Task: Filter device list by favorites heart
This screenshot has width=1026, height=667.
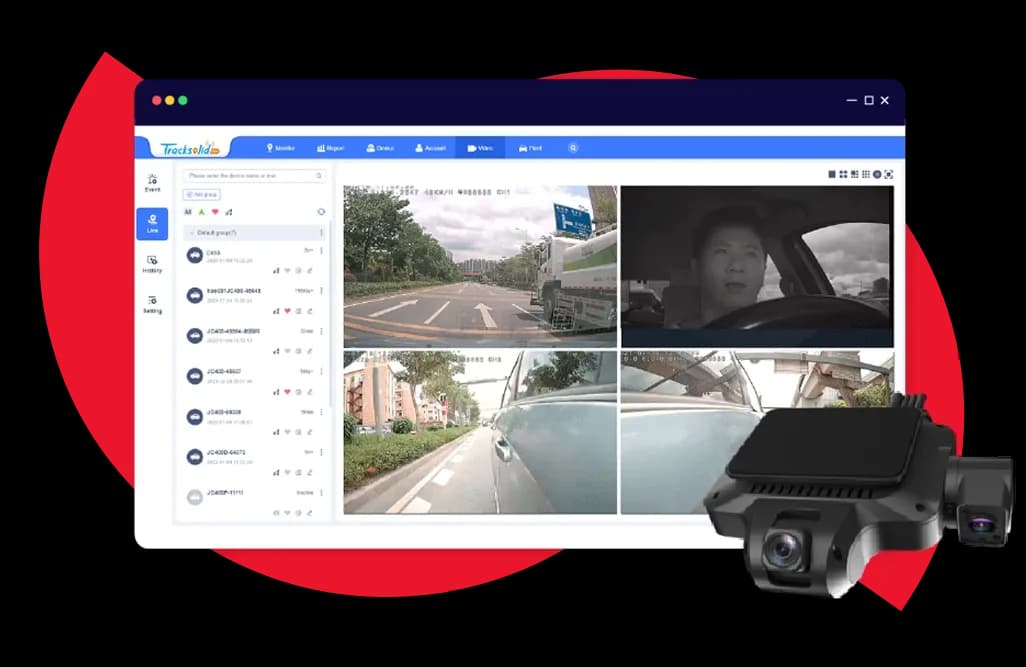Action: pos(215,212)
